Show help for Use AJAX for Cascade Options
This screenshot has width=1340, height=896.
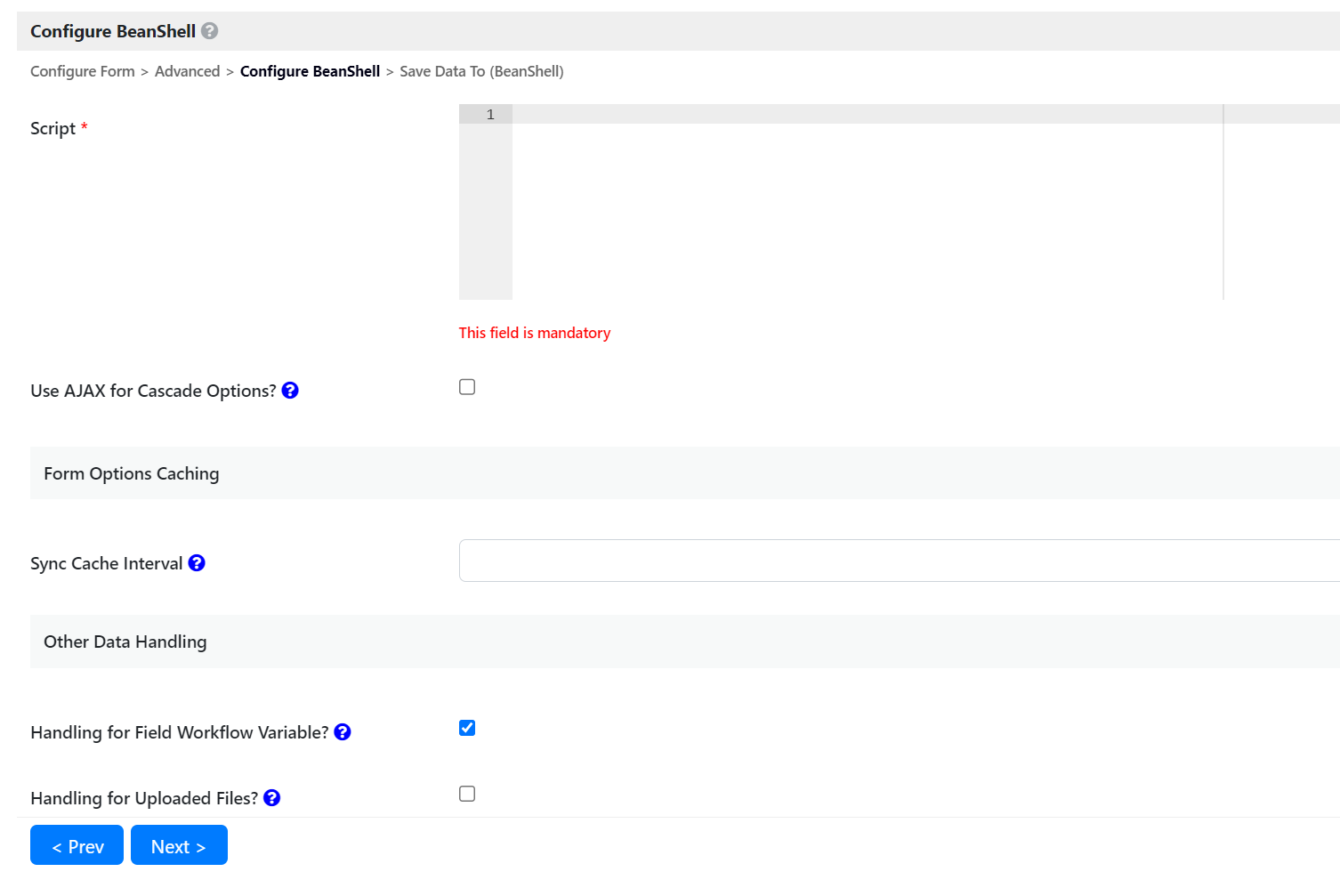coord(290,391)
